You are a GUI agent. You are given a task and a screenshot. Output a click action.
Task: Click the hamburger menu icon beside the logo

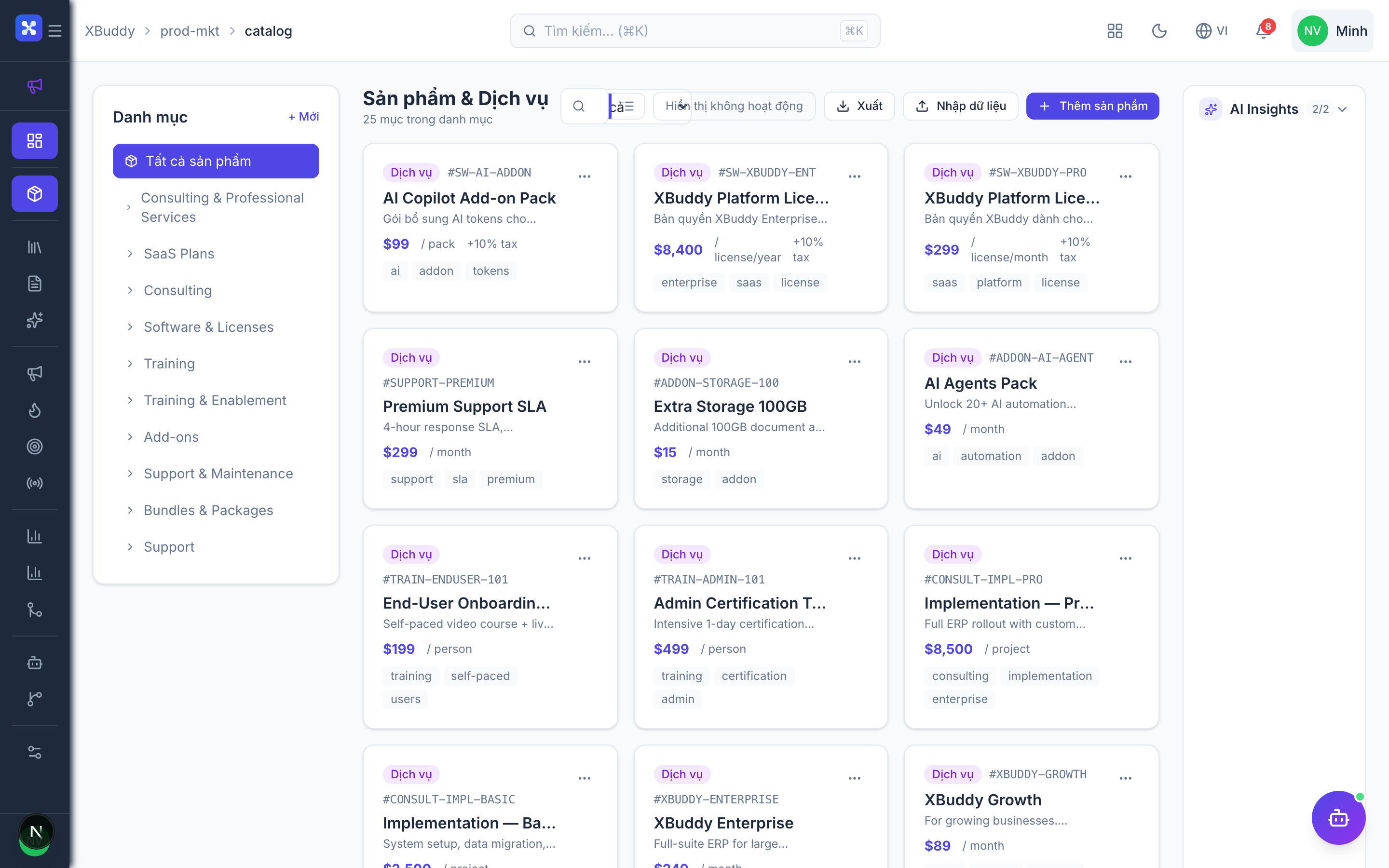click(x=55, y=31)
